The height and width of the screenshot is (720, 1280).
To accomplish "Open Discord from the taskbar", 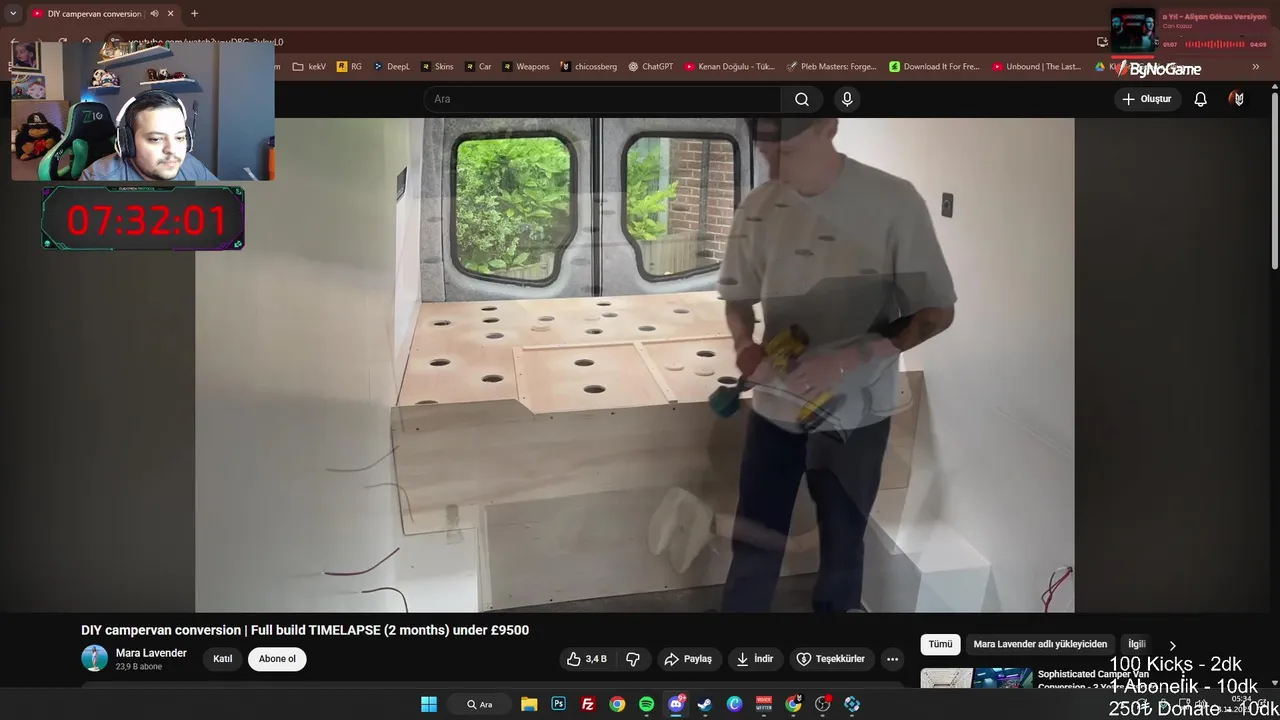I will tap(676, 704).
